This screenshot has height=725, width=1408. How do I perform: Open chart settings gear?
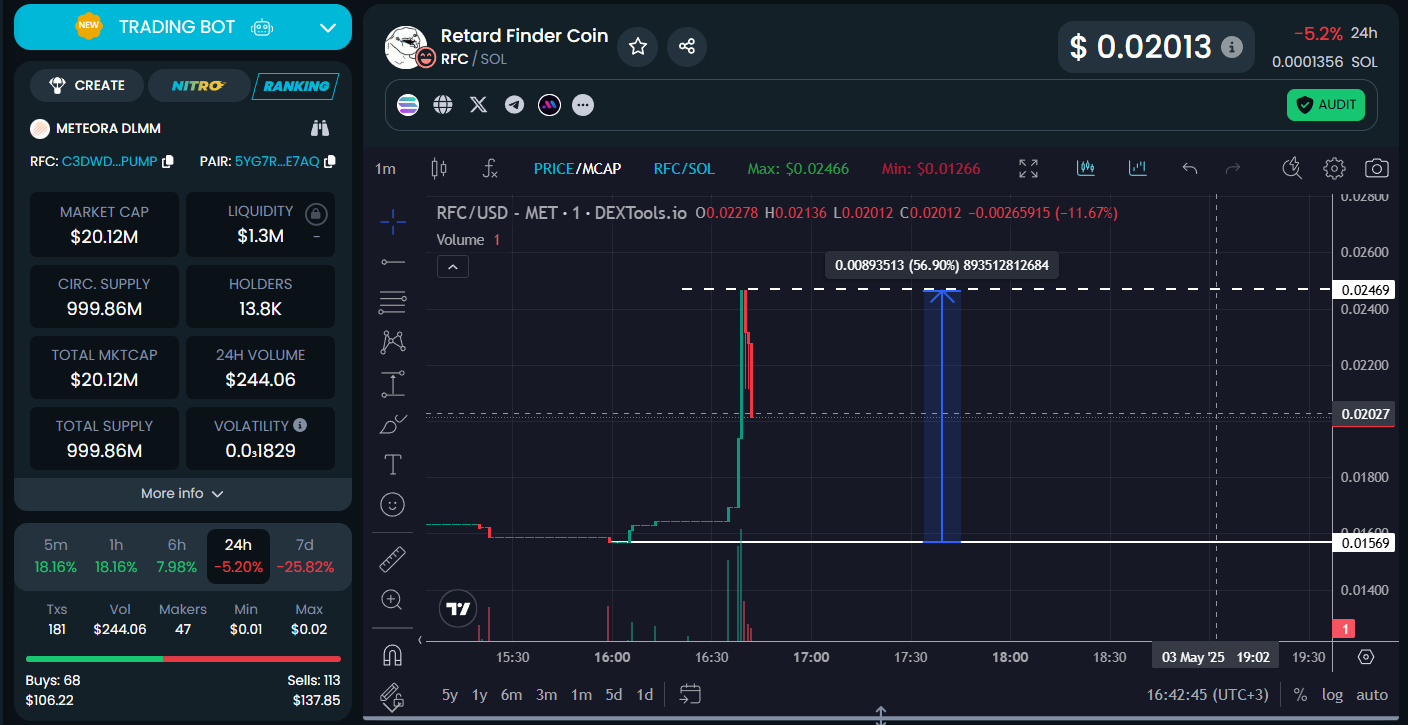click(1334, 168)
